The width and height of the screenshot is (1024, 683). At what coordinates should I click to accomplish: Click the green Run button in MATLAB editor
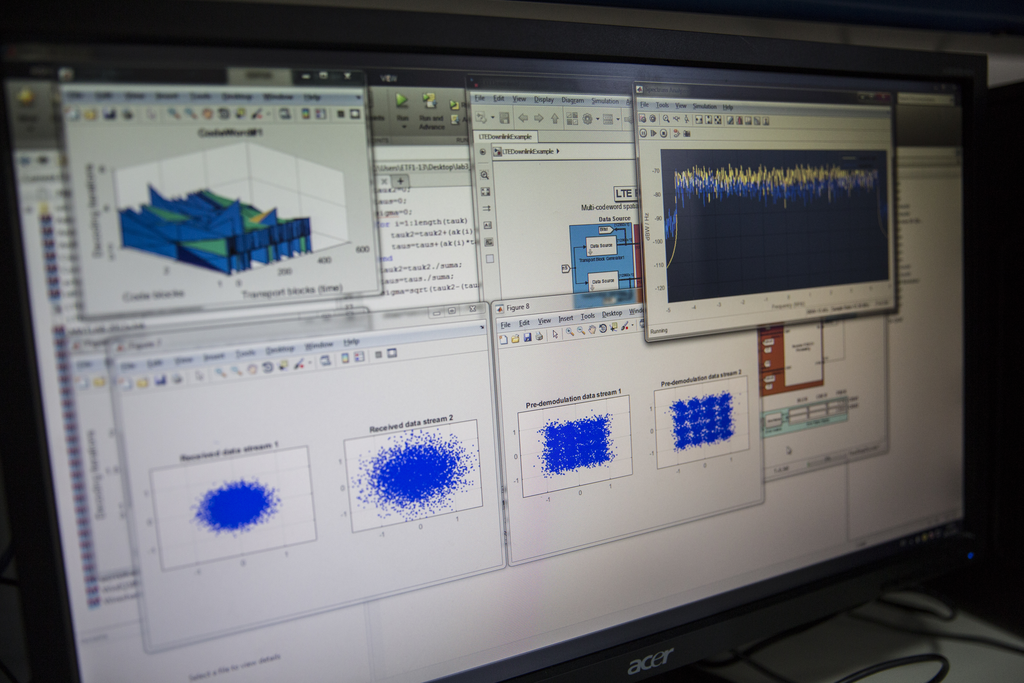pos(402,101)
